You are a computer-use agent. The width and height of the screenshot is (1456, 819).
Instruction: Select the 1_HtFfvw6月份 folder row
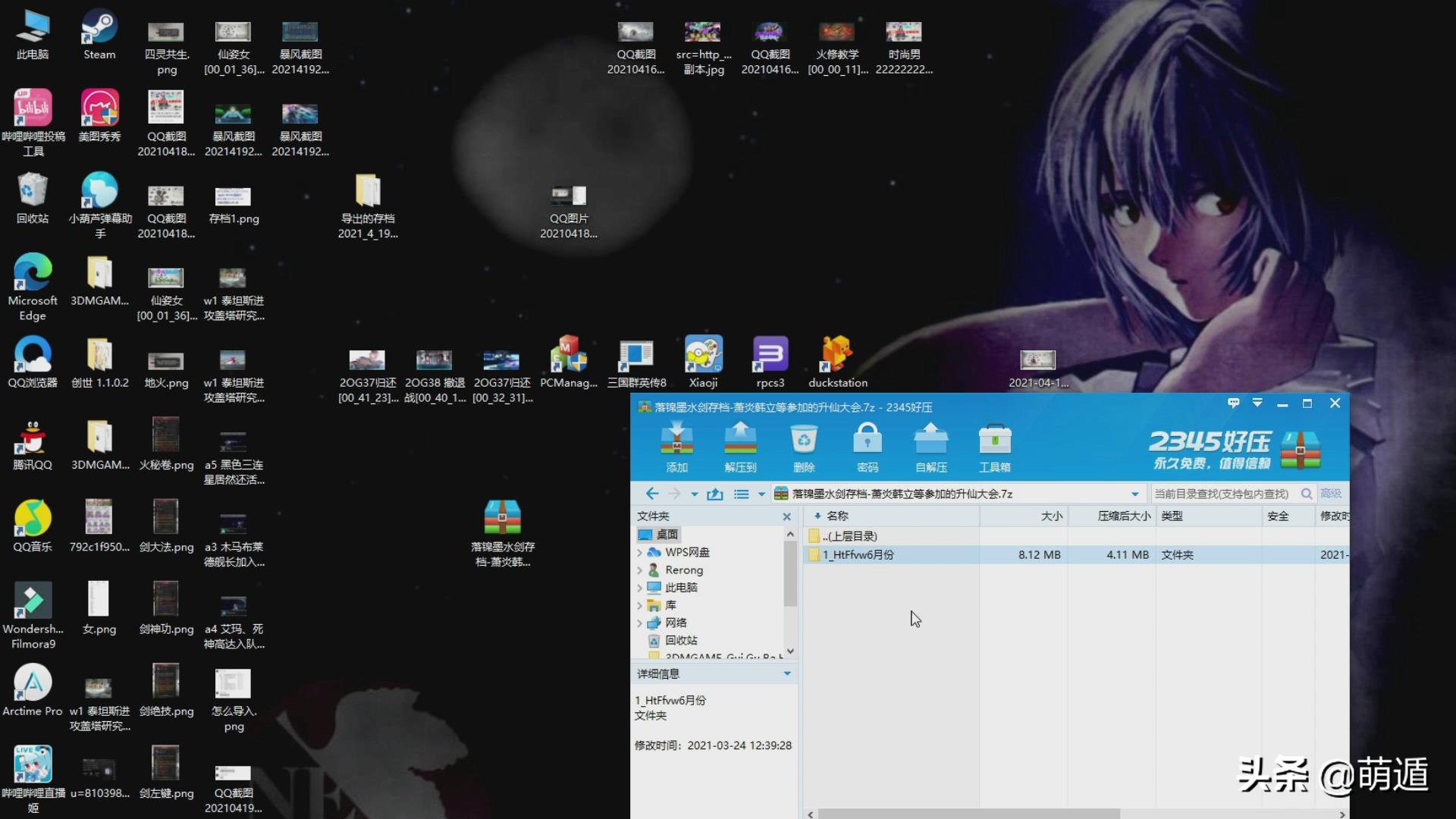(858, 555)
